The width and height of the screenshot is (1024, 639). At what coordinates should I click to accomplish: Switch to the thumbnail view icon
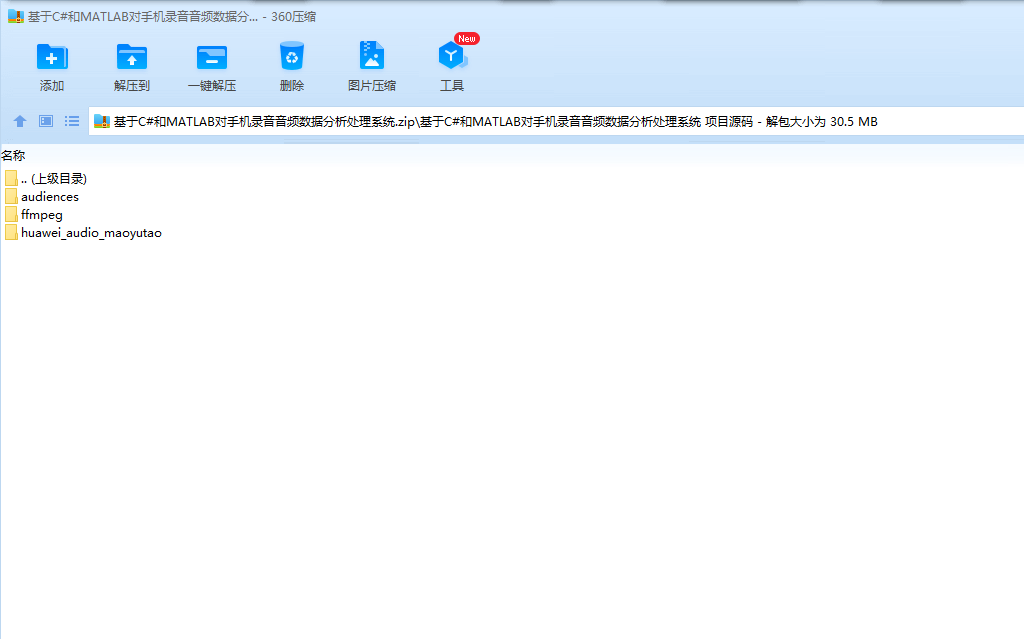tap(46, 121)
